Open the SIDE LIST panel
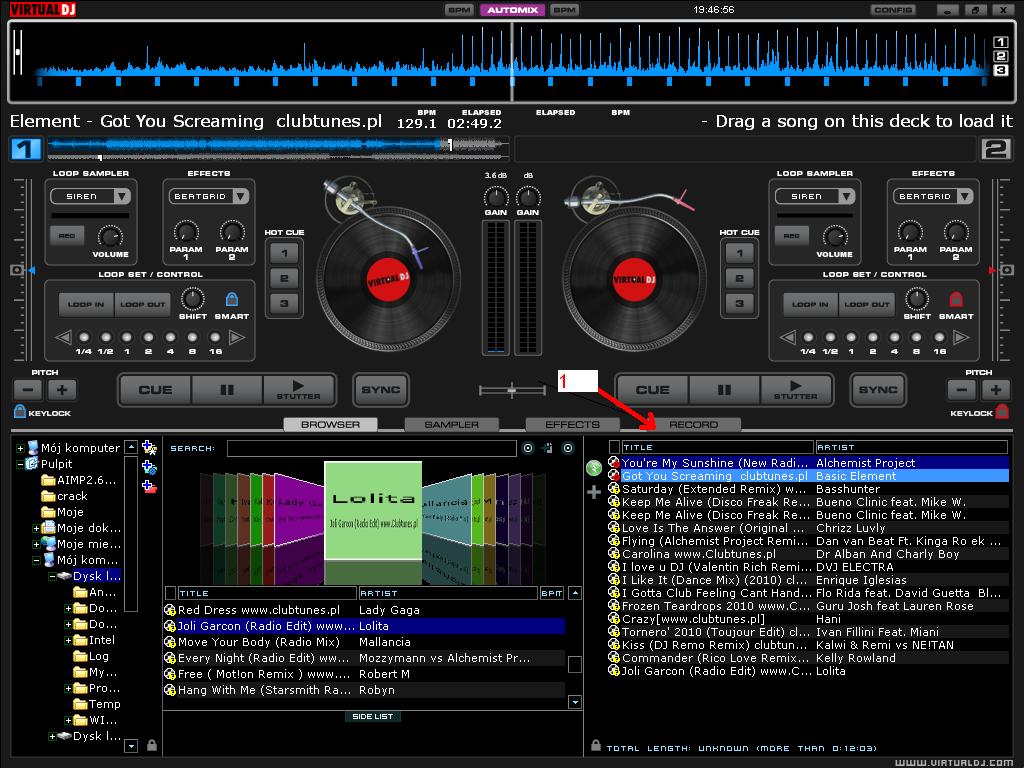1024x768 pixels. pyautogui.click(x=373, y=716)
